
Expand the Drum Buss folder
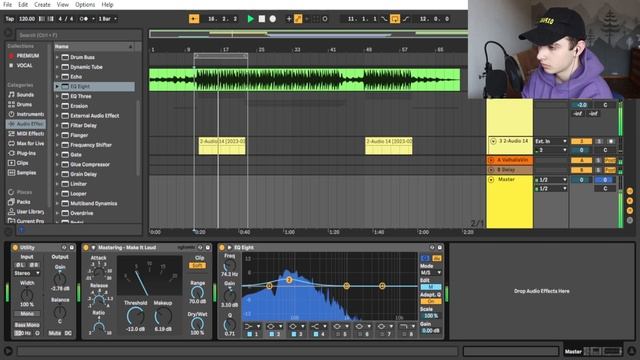[x=57, y=57]
